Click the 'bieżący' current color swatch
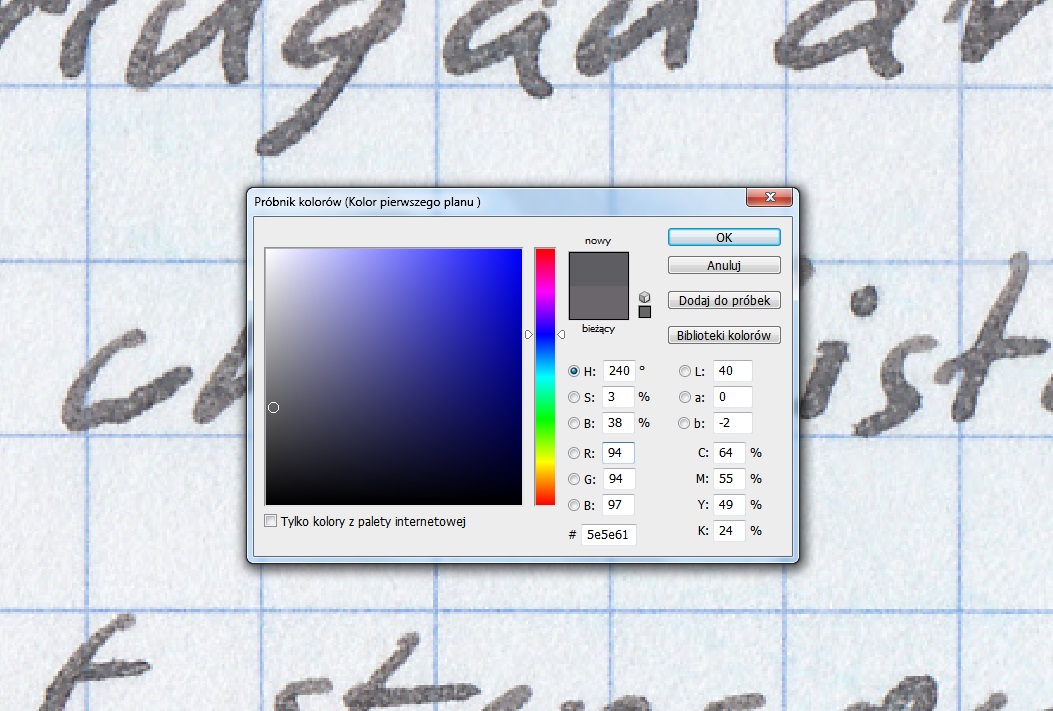 point(598,303)
